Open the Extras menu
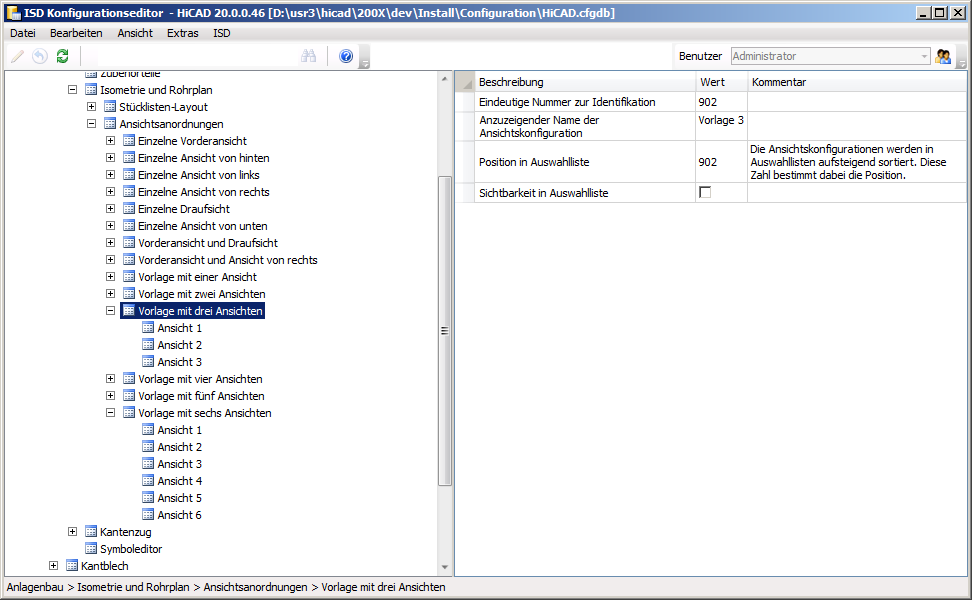This screenshot has width=972, height=600. 182,33
